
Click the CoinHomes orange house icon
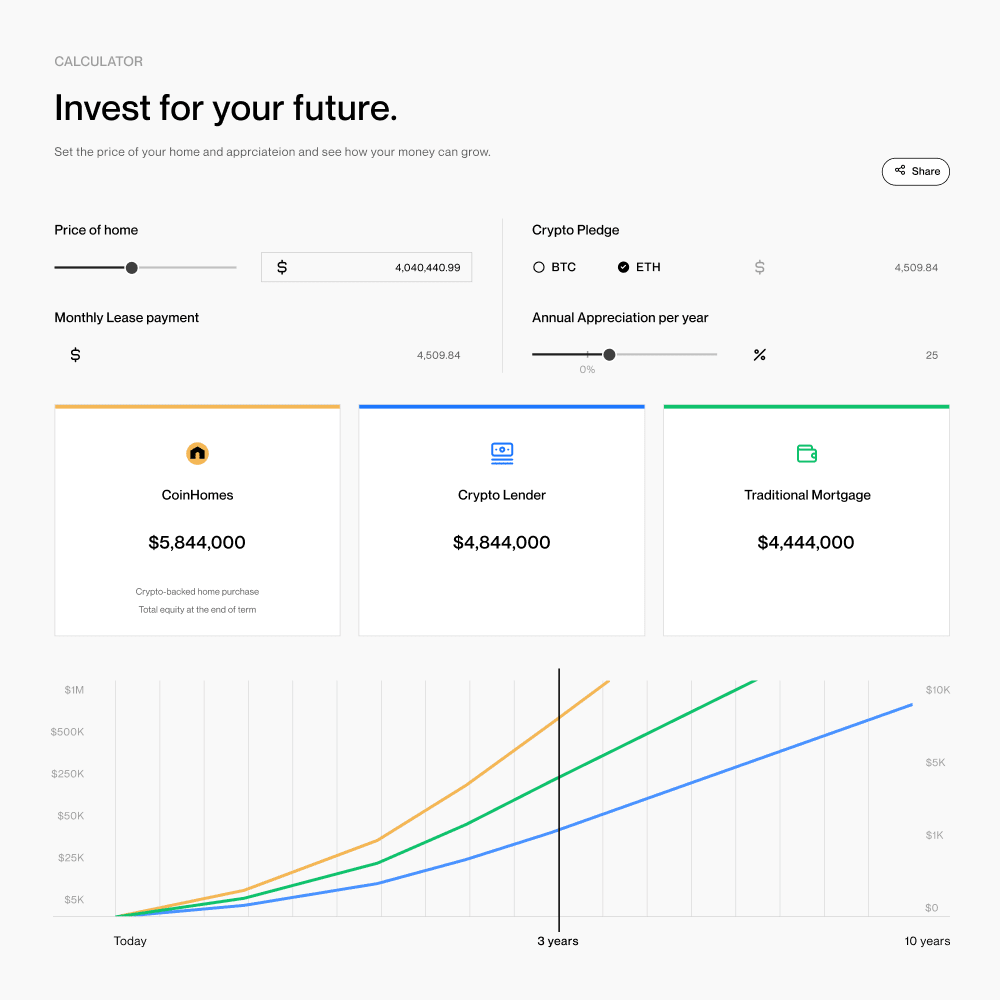[x=197, y=453]
